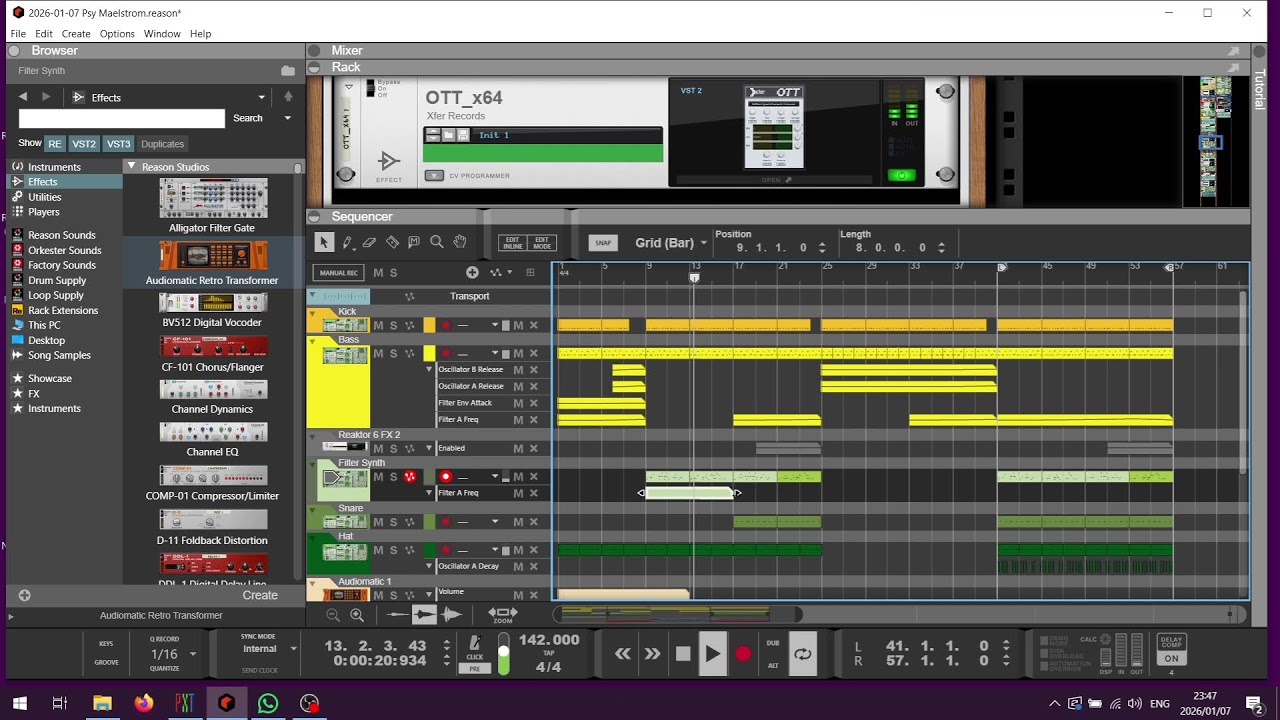Open the Search options dropdown arrow
This screenshot has height=720, width=1280.
(288, 118)
